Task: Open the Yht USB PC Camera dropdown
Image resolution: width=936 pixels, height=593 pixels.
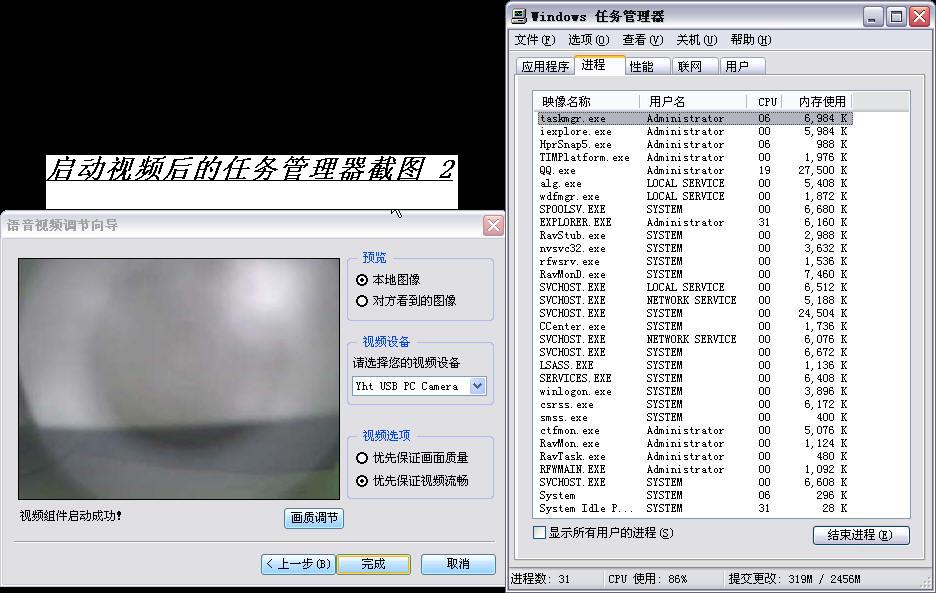Action: coord(478,386)
